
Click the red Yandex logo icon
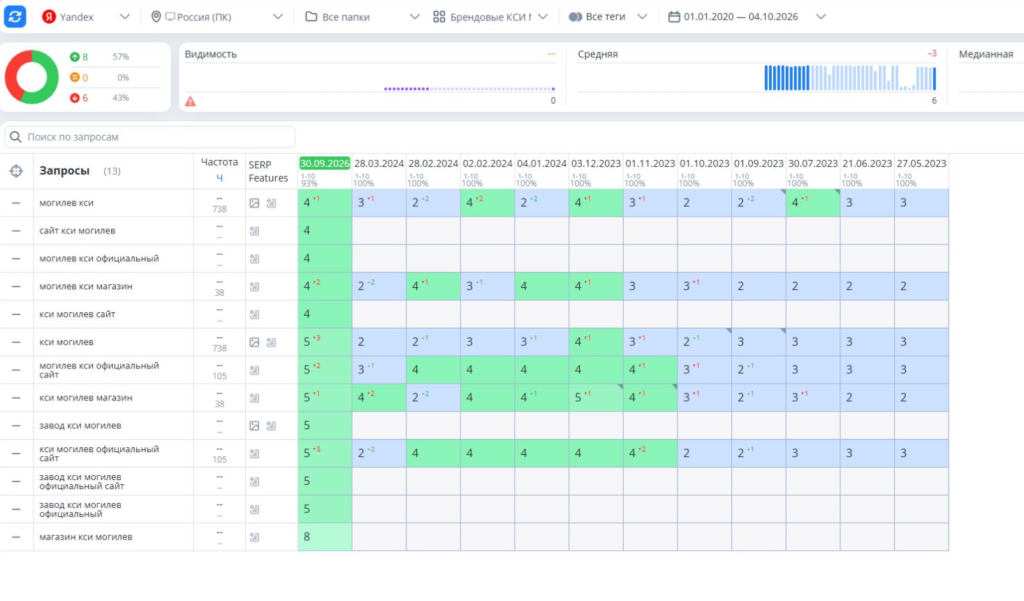click(48, 17)
